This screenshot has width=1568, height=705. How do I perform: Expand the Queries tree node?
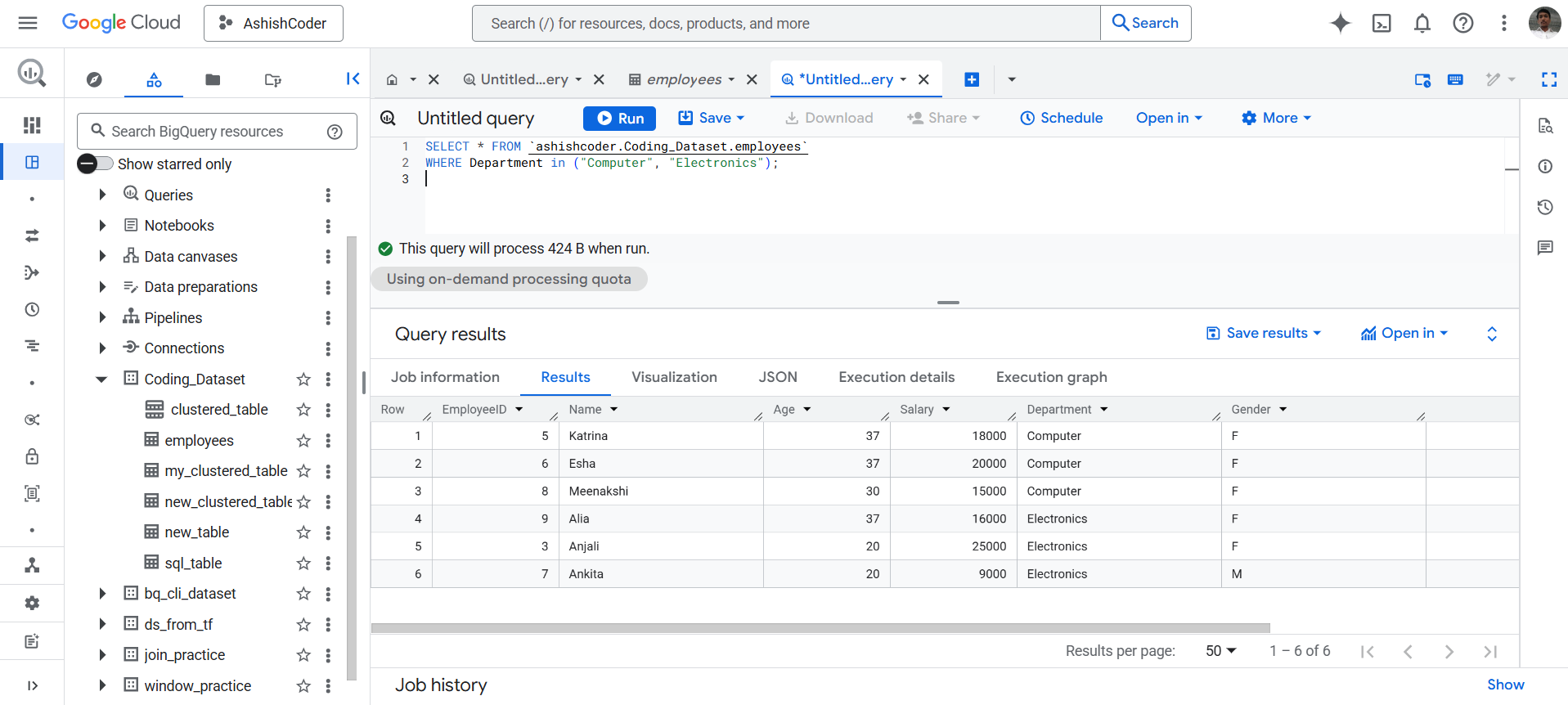[102, 195]
